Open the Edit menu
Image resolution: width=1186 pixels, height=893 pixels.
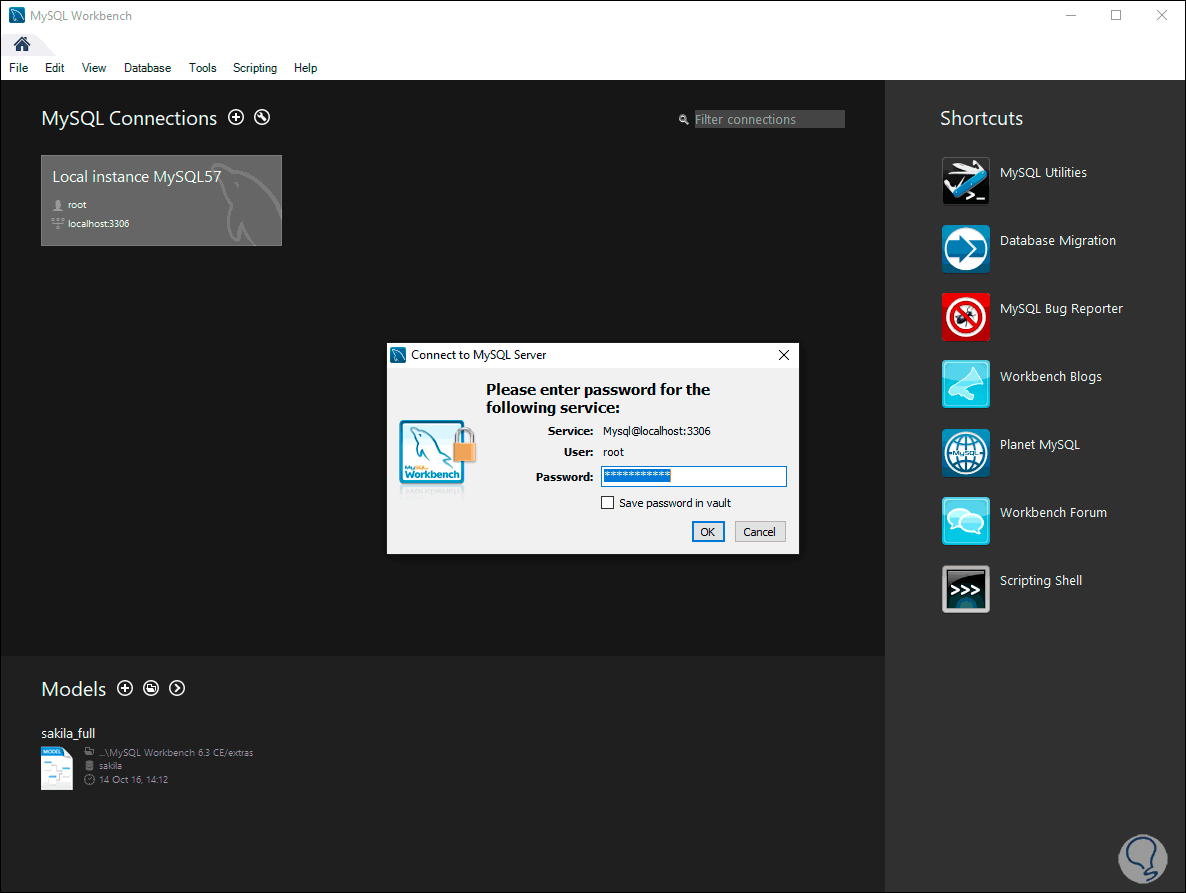54,68
